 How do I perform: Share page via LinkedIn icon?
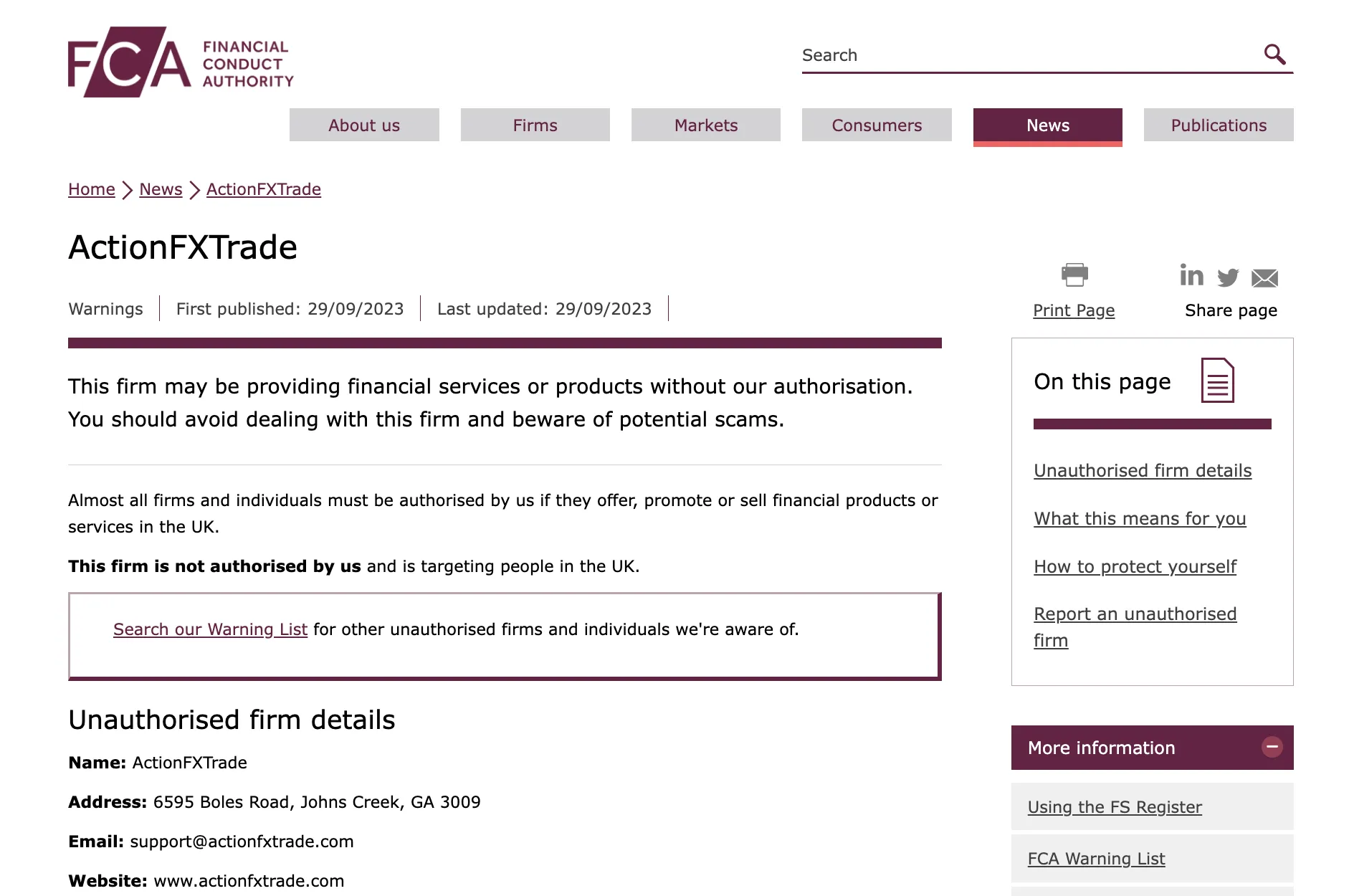[x=1191, y=275]
